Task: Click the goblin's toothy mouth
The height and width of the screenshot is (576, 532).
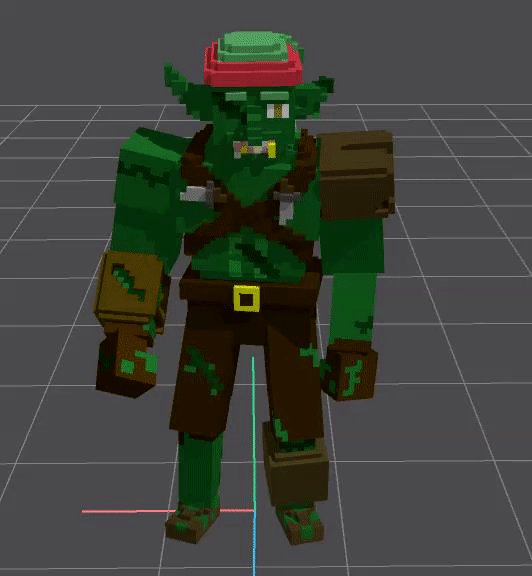Action: pos(255,149)
